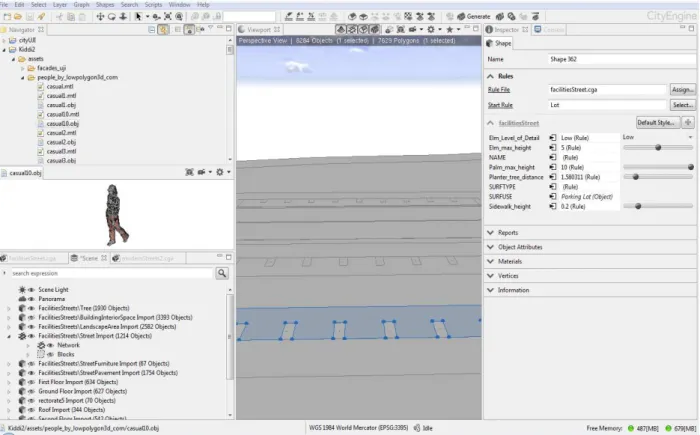Screen dimensions: 700x435
Task: Toggle visibility of the Blocks sublayer
Action: click(50, 354)
